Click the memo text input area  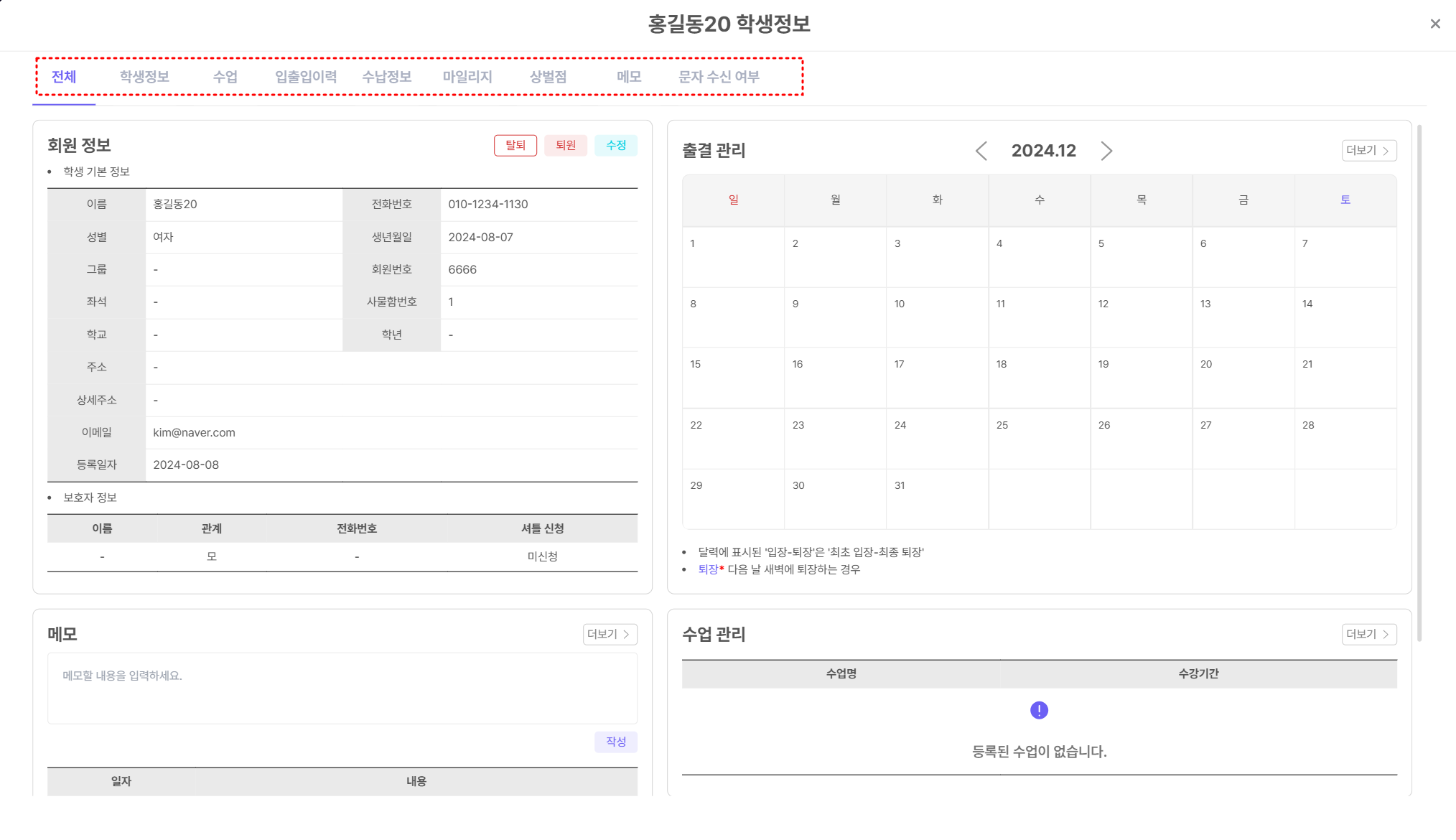click(x=342, y=688)
